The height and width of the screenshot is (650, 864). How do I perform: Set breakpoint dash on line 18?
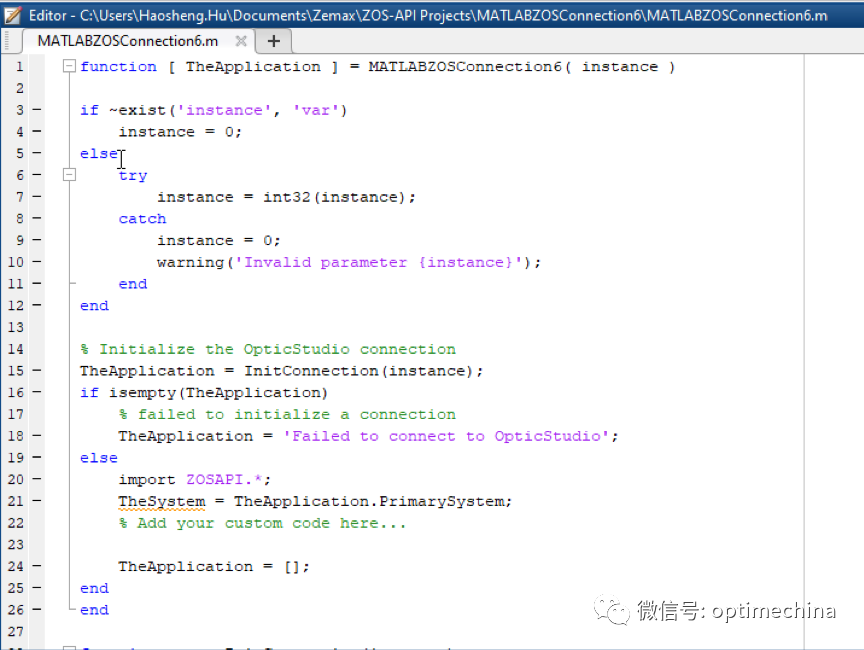point(36,435)
